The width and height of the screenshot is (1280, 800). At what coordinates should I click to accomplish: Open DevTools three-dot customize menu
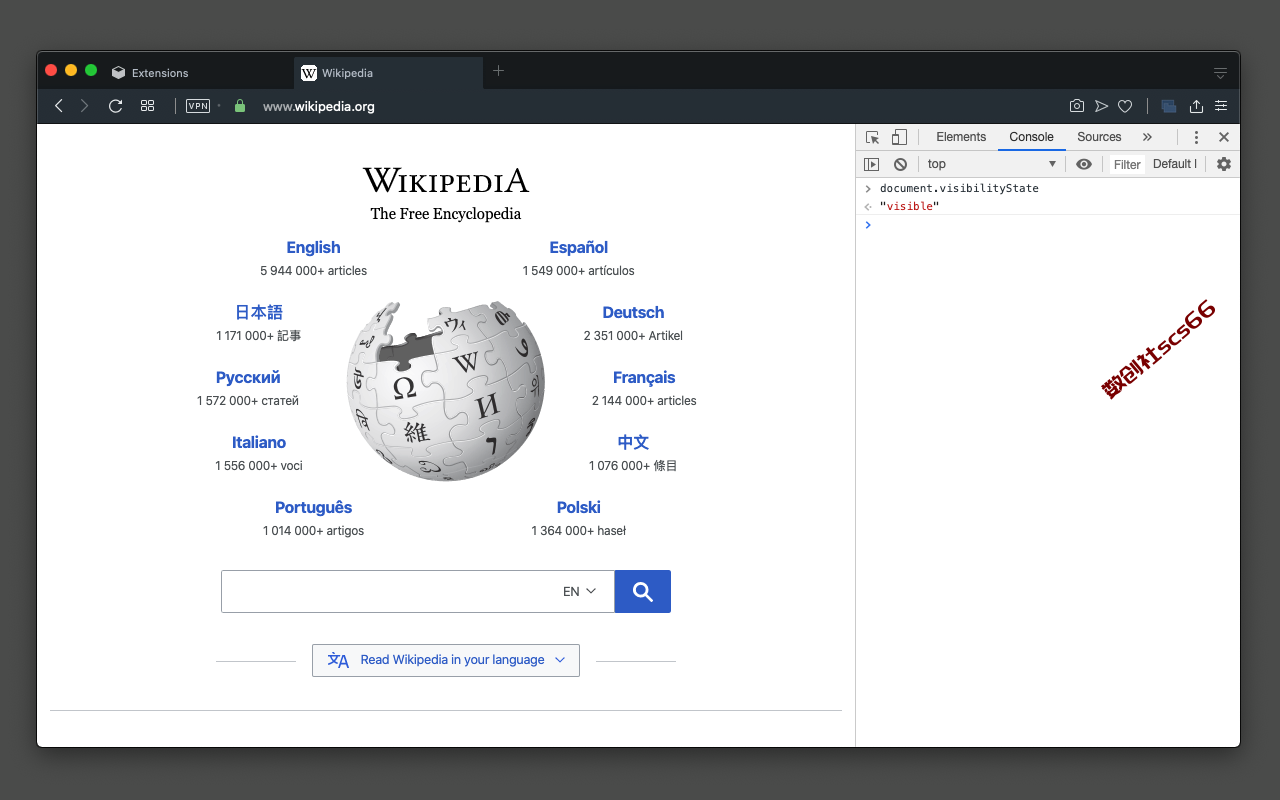[x=1196, y=137]
